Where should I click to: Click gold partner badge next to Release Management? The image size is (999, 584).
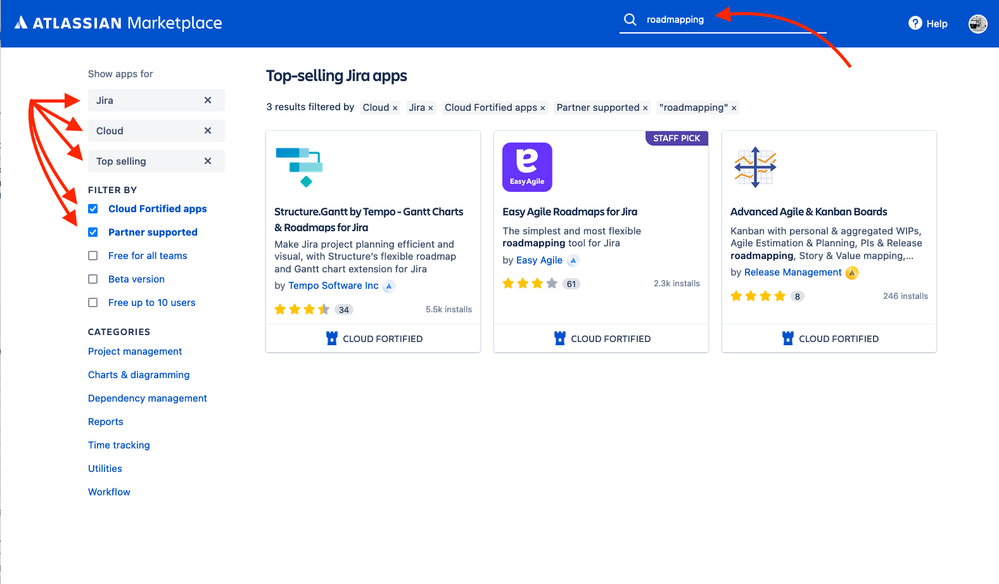(852, 273)
